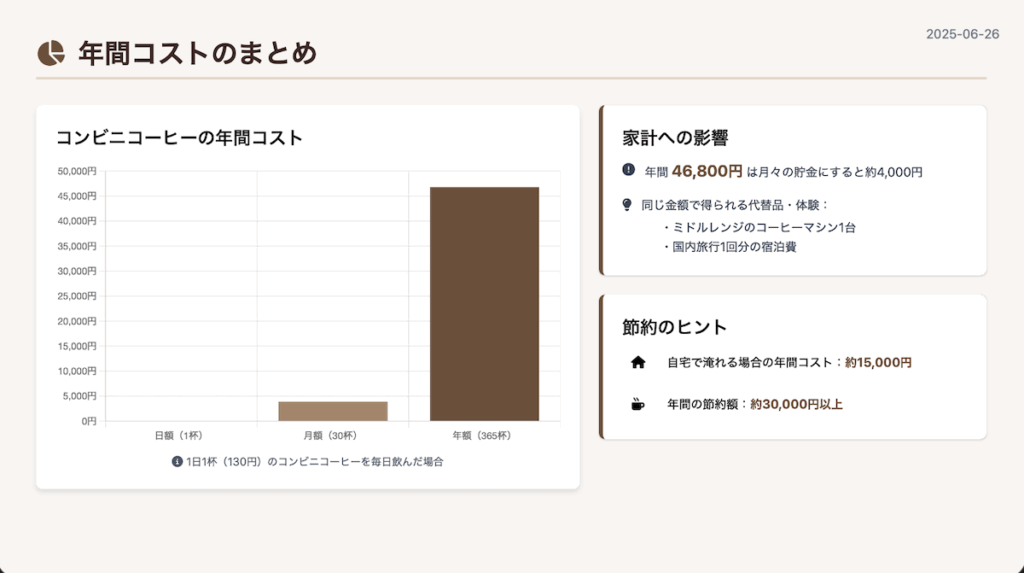The width and height of the screenshot is (1024, 573).
Task: Click the amount 46,800円
Action: 707,171
